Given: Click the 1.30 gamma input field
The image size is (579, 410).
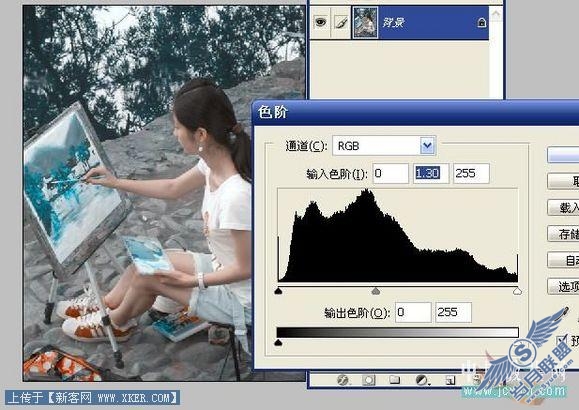Looking at the screenshot, I should click(431, 173).
